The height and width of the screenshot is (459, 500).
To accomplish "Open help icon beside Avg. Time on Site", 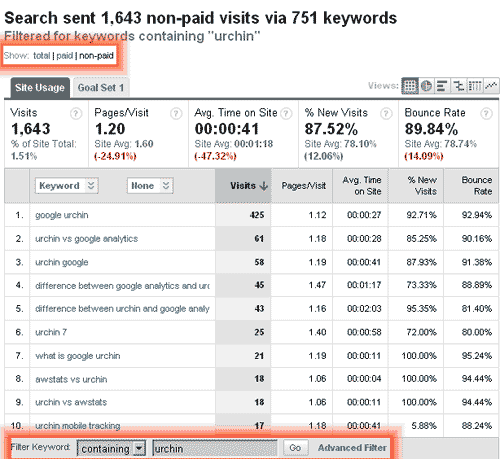I will click(286, 114).
